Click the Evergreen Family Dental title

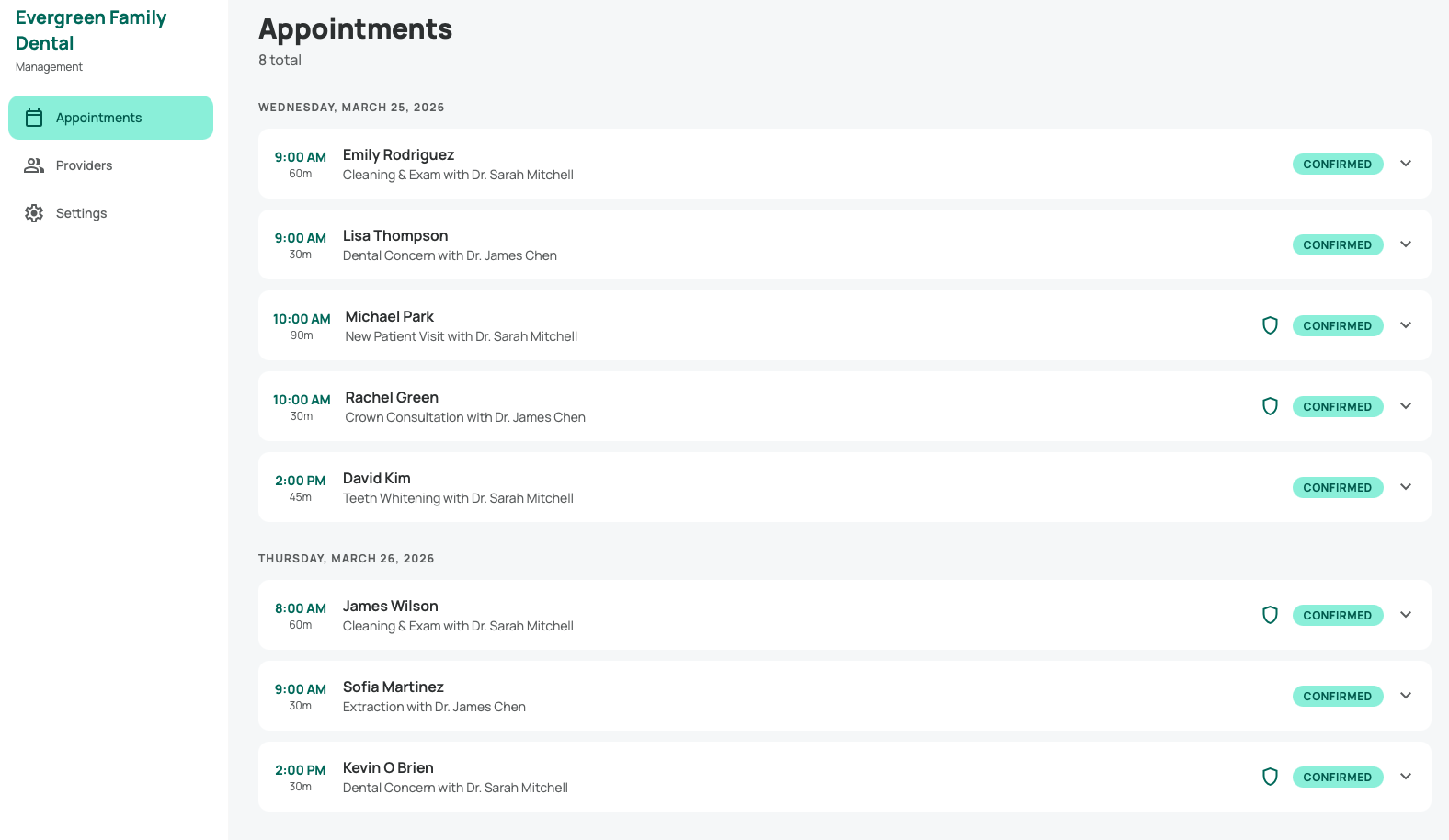coord(90,30)
